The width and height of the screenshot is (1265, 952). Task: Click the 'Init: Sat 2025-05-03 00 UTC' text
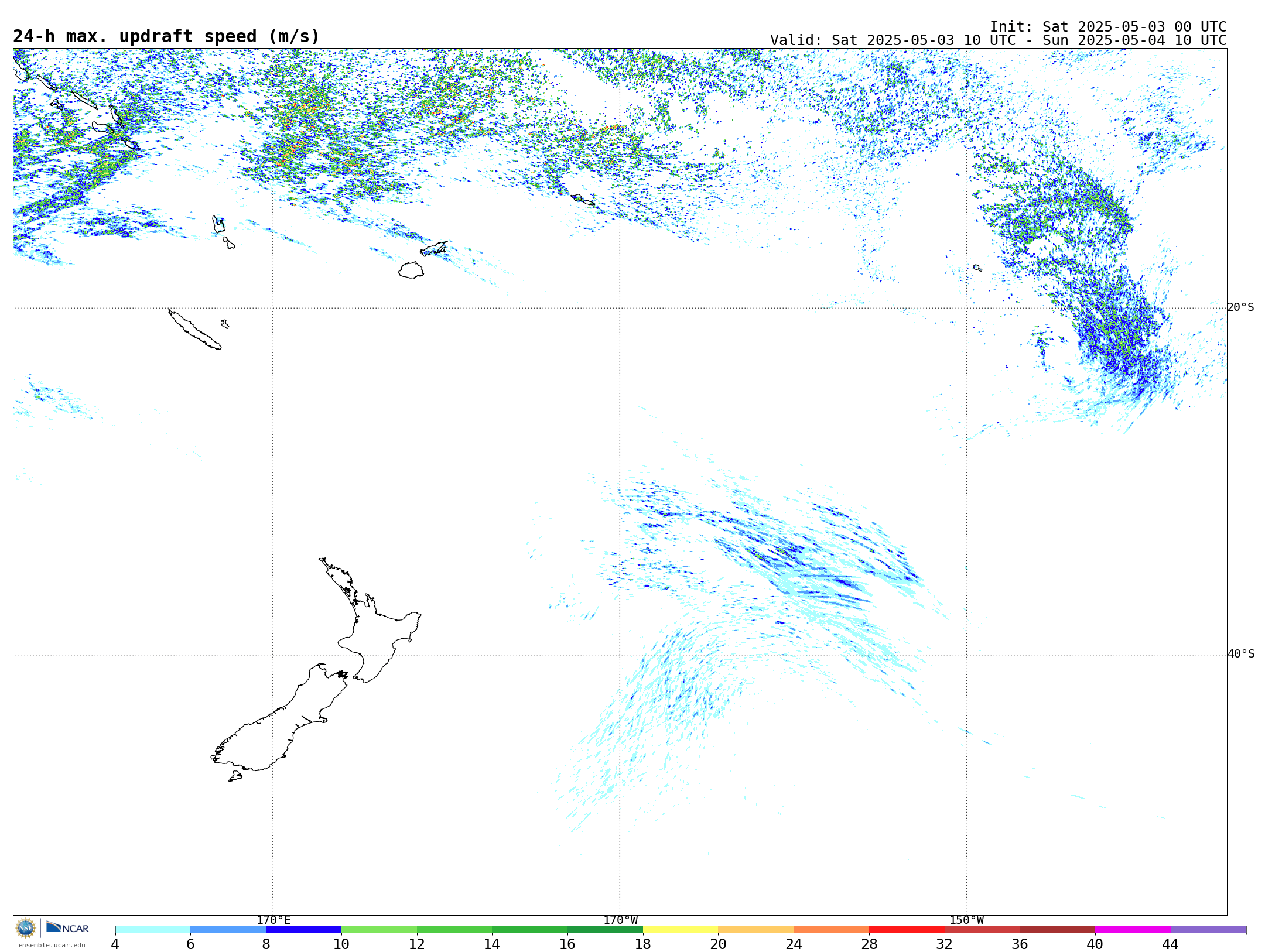[1108, 27]
